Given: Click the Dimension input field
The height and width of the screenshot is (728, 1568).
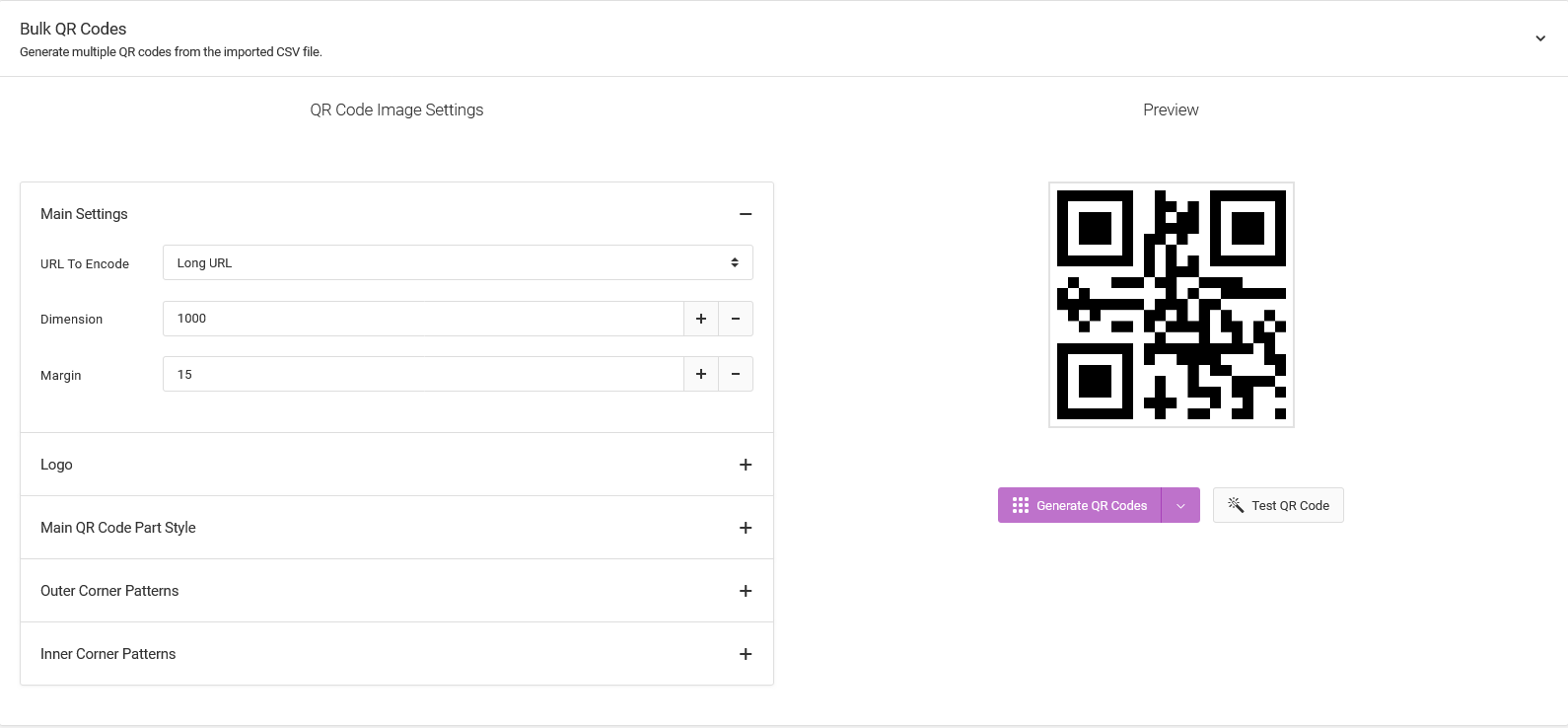Looking at the screenshot, I should [423, 319].
